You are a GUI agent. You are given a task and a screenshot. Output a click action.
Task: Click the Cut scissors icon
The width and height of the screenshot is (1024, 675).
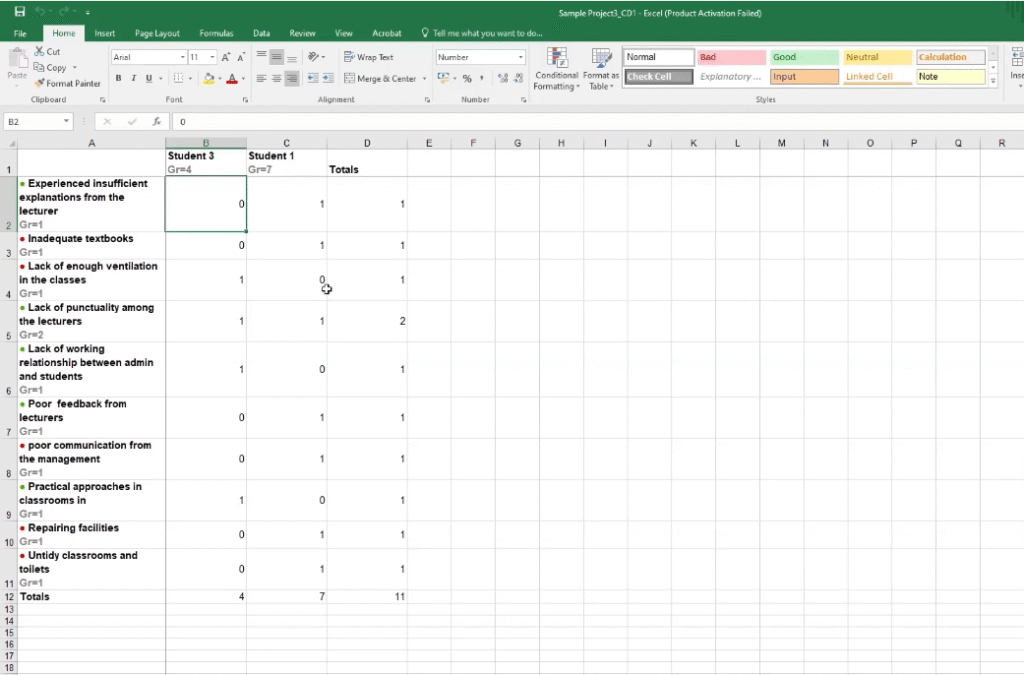click(x=39, y=51)
